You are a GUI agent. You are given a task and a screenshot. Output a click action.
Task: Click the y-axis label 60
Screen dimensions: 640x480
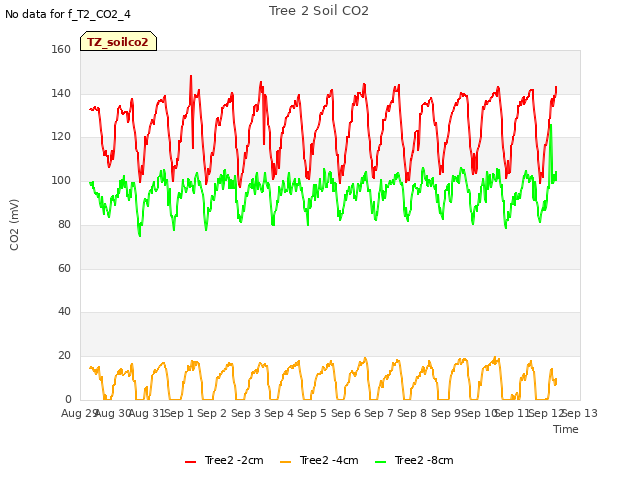tap(64, 269)
